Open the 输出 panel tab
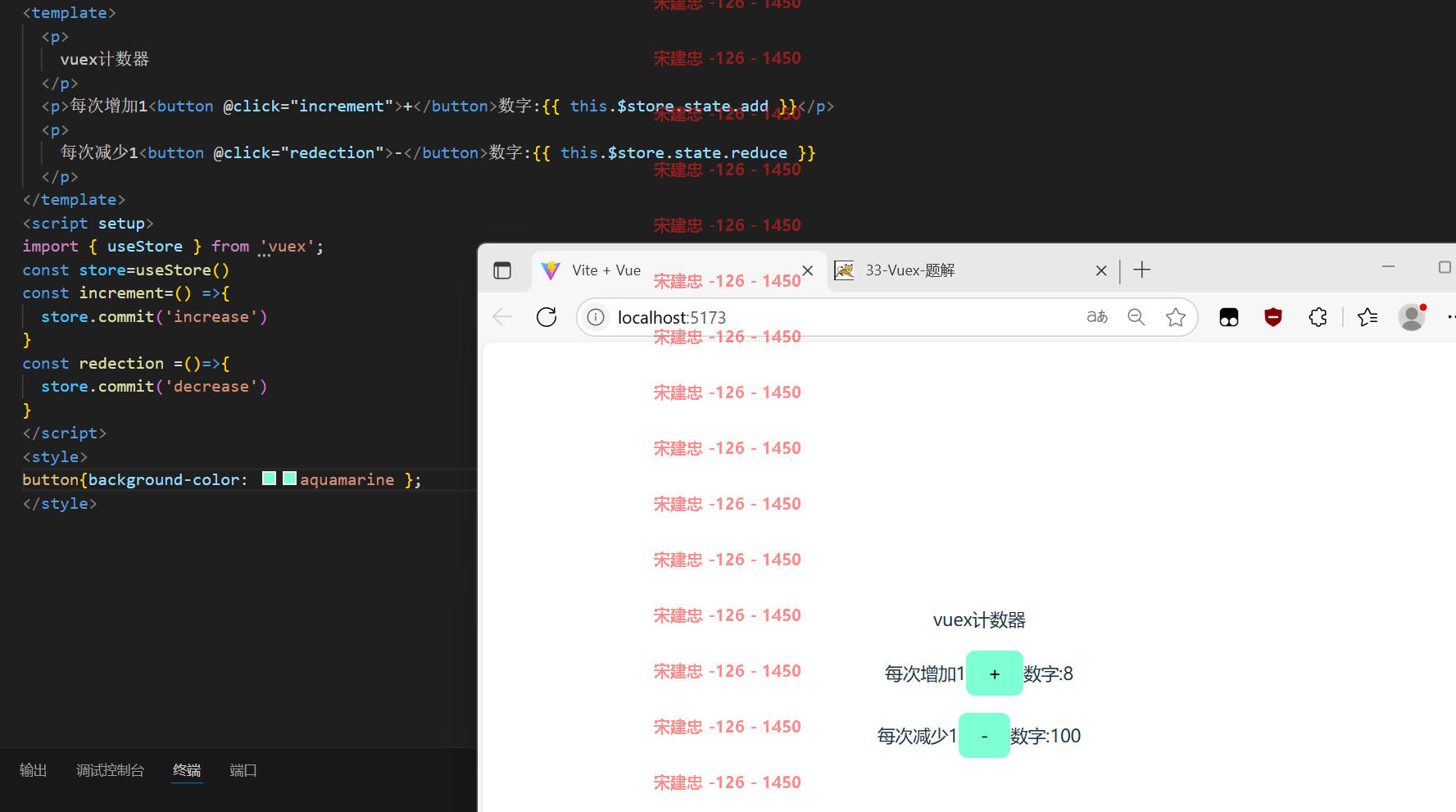Image resolution: width=1456 pixels, height=812 pixels. [34, 770]
